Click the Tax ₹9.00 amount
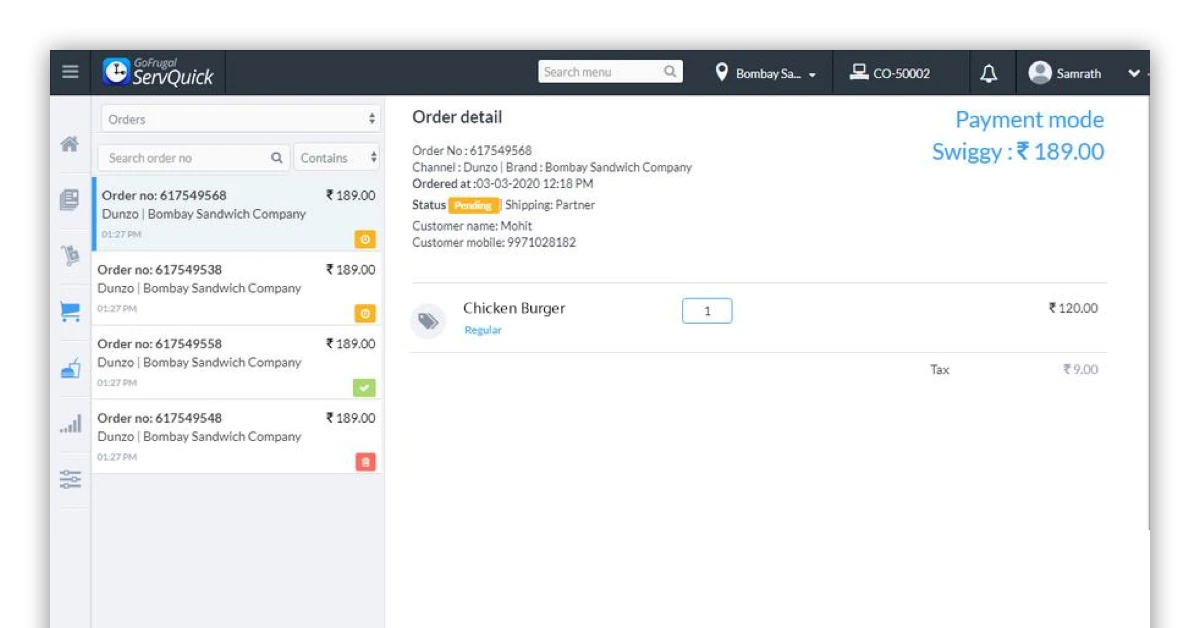The height and width of the screenshot is (628, 1200). tap(1080, 370)
